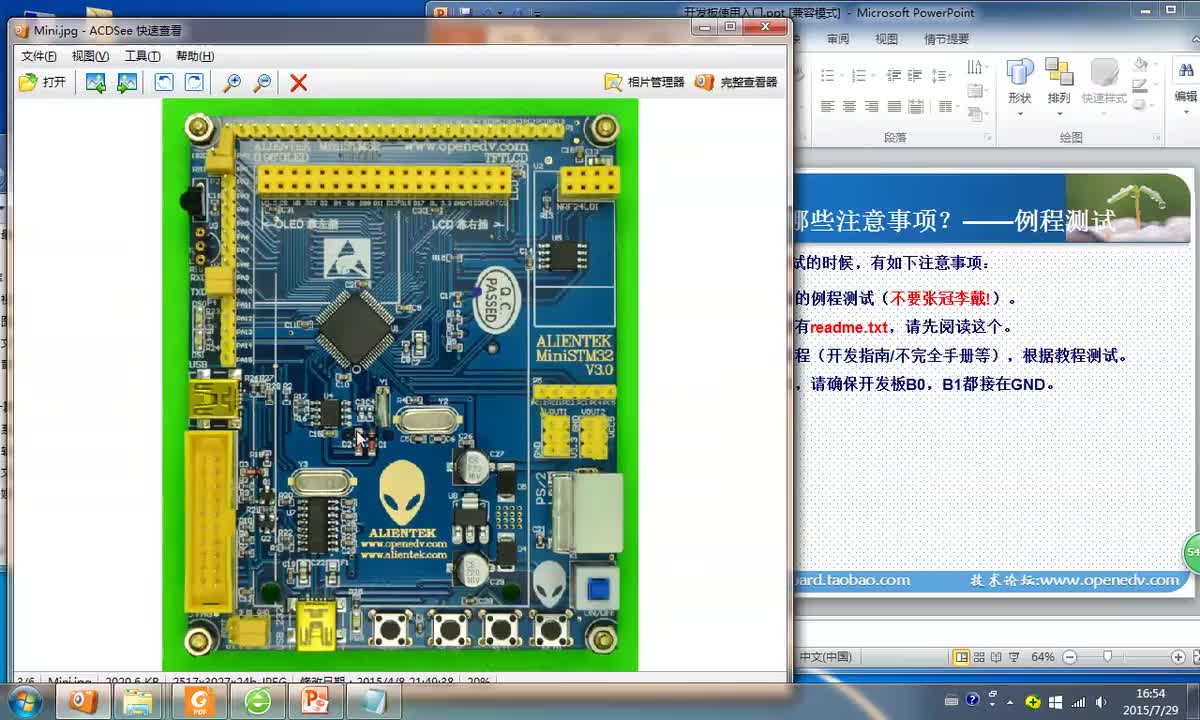This screenshot has height=720, width=1200.
Task: Apply distributed alignment in PowerPoint
Action: click(916, 106)
